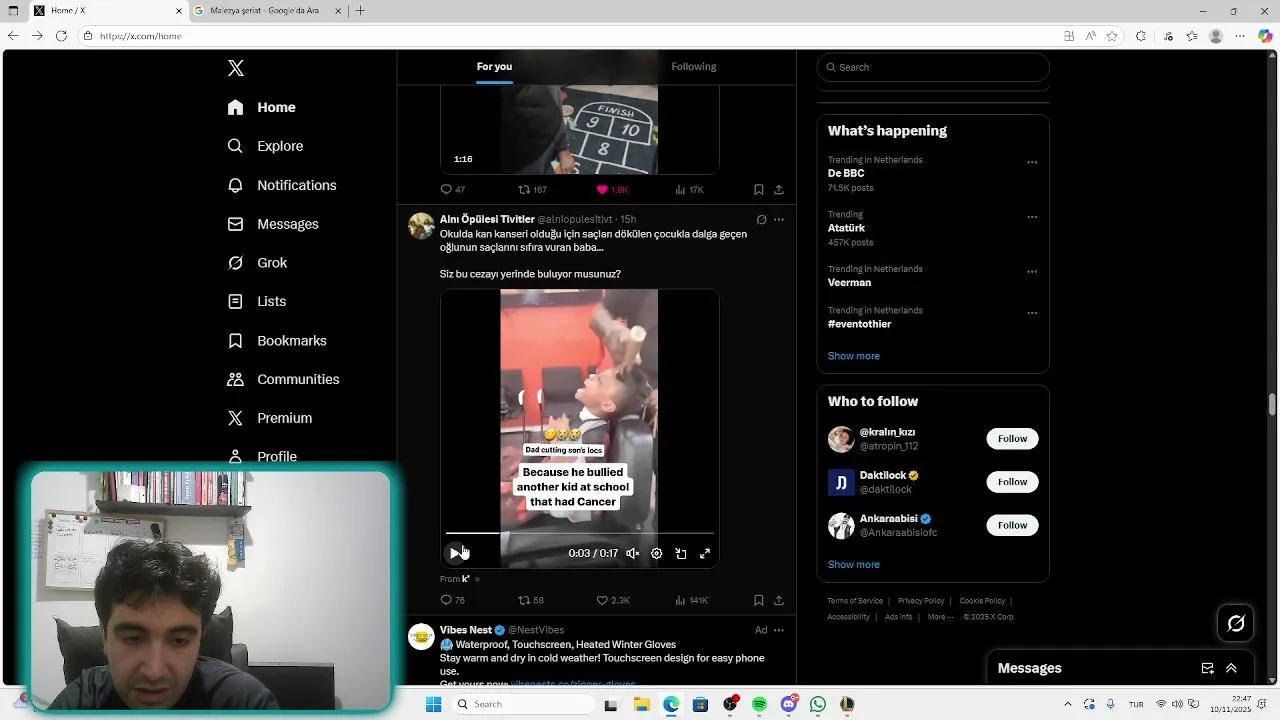Bookmark the Alnı Öpülesi Tivitler post
The width and height of the screenshot is (1280, 720).
pos(759,600)
